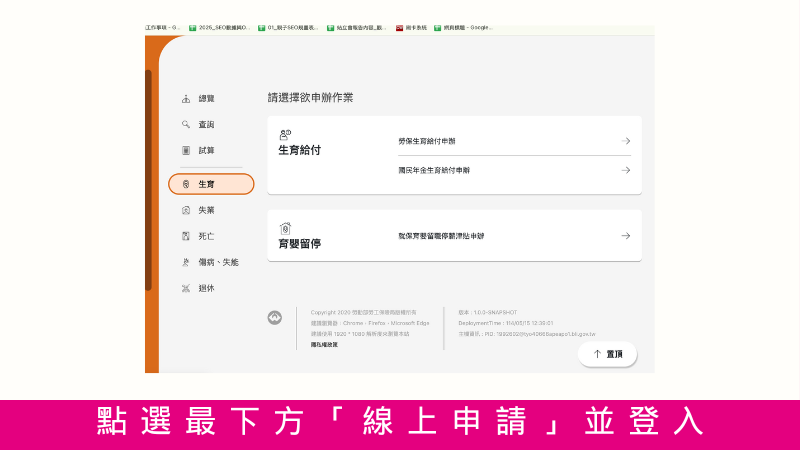Click the 置頂 back-to-top button
This screenshot has height=450, width=800.
click(x=608, y=354)
